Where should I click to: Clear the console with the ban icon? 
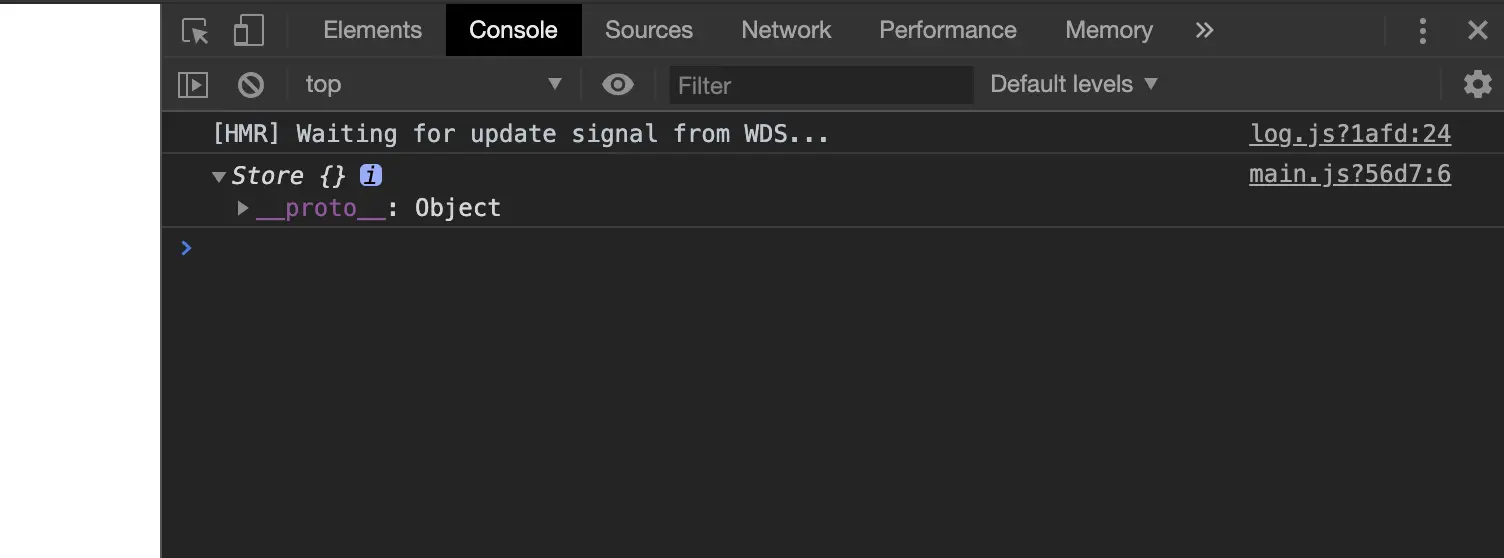(x=251, y=85)
